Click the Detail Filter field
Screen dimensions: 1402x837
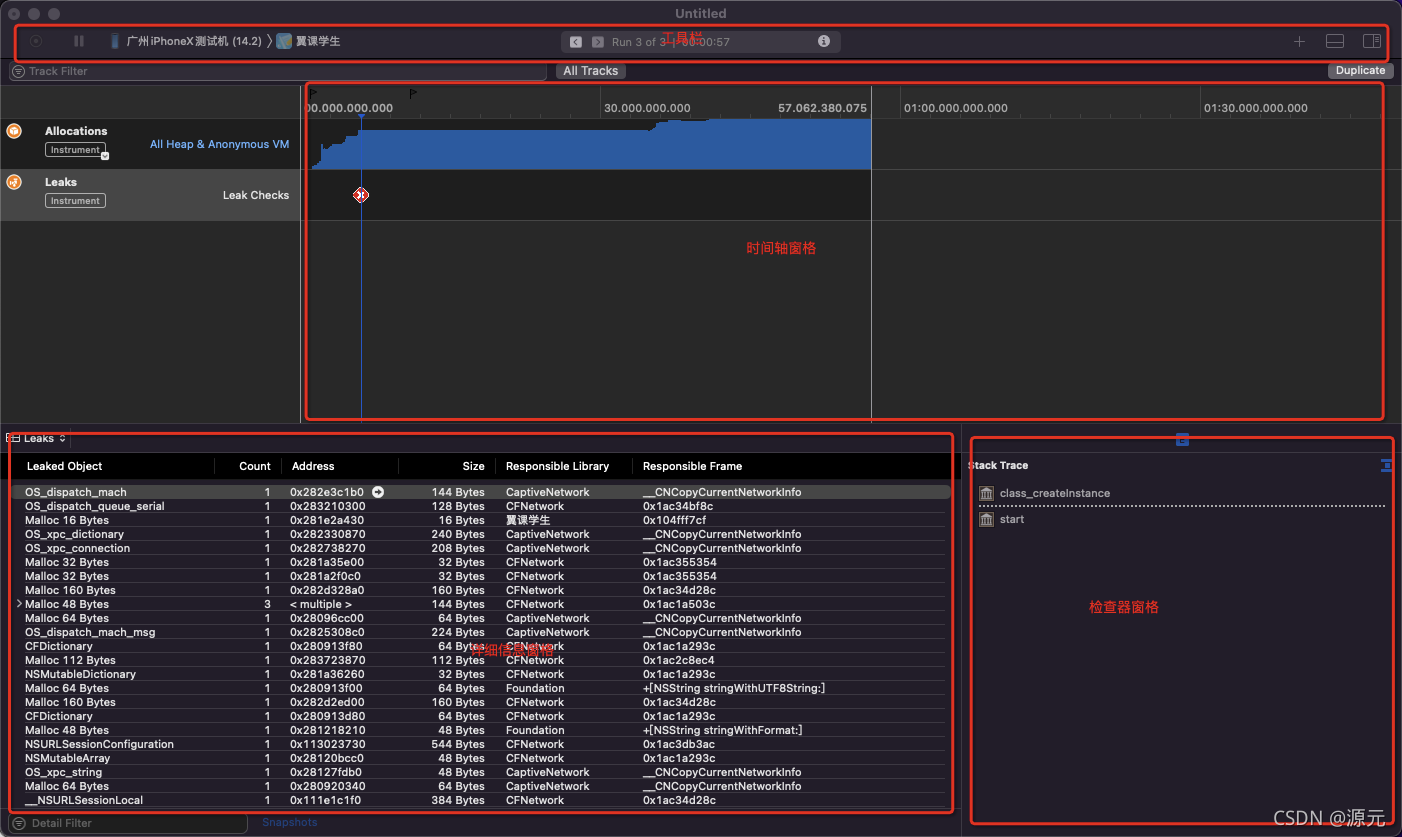[x=128, y=823]
